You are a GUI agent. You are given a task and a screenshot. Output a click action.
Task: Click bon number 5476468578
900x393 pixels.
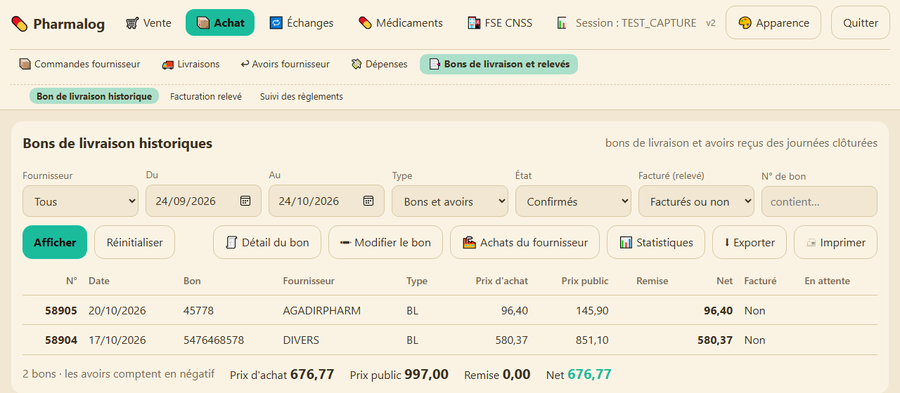coord(214,340)
